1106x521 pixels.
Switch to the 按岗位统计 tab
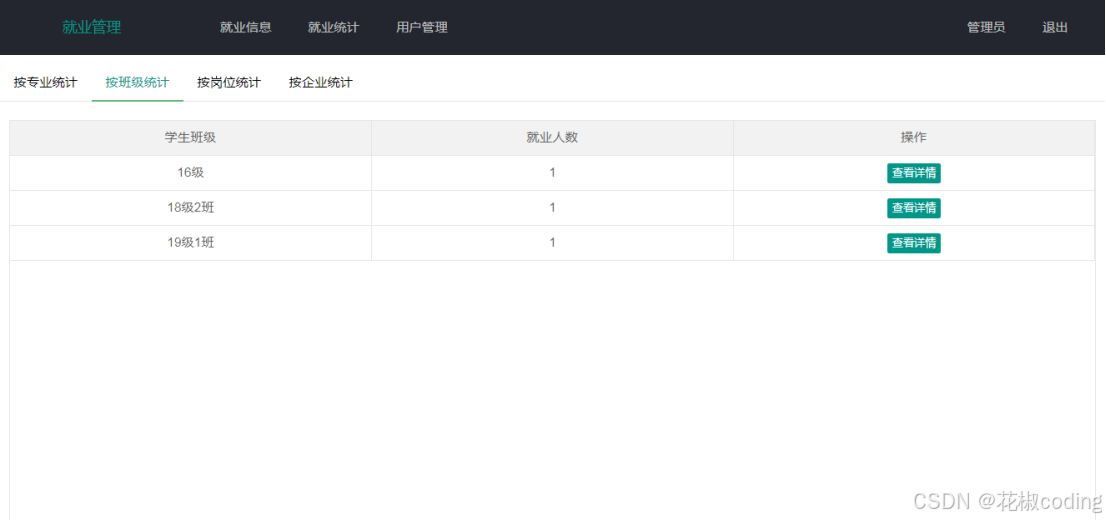point(229,82)
